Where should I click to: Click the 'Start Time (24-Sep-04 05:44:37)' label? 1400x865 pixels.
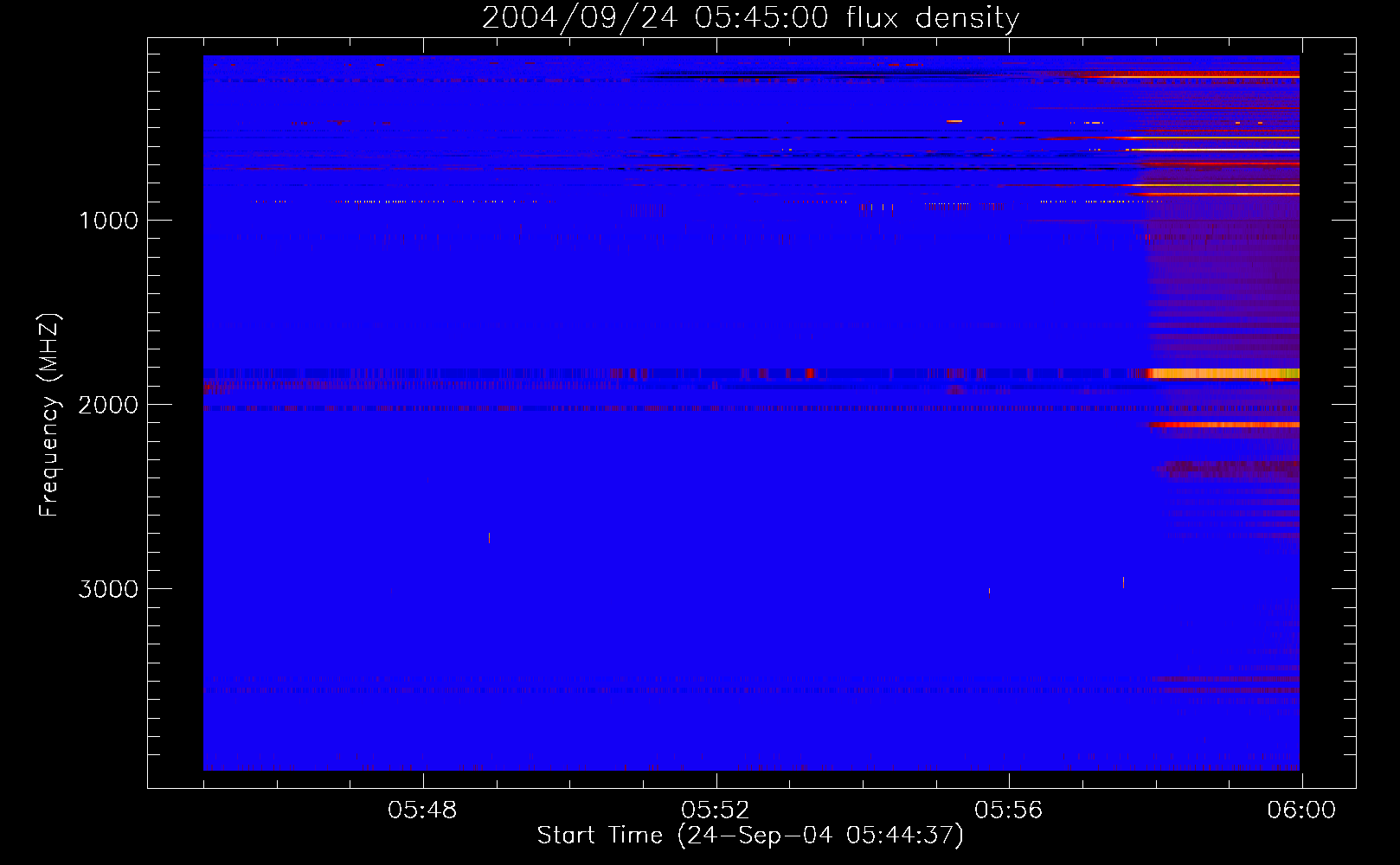click(x=750, y=836)
